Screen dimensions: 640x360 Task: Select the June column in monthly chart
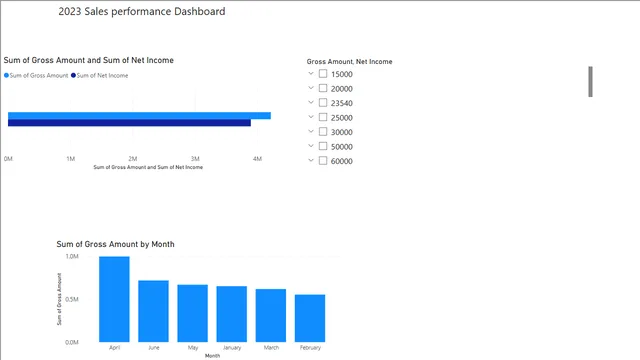tap(153, 311)
